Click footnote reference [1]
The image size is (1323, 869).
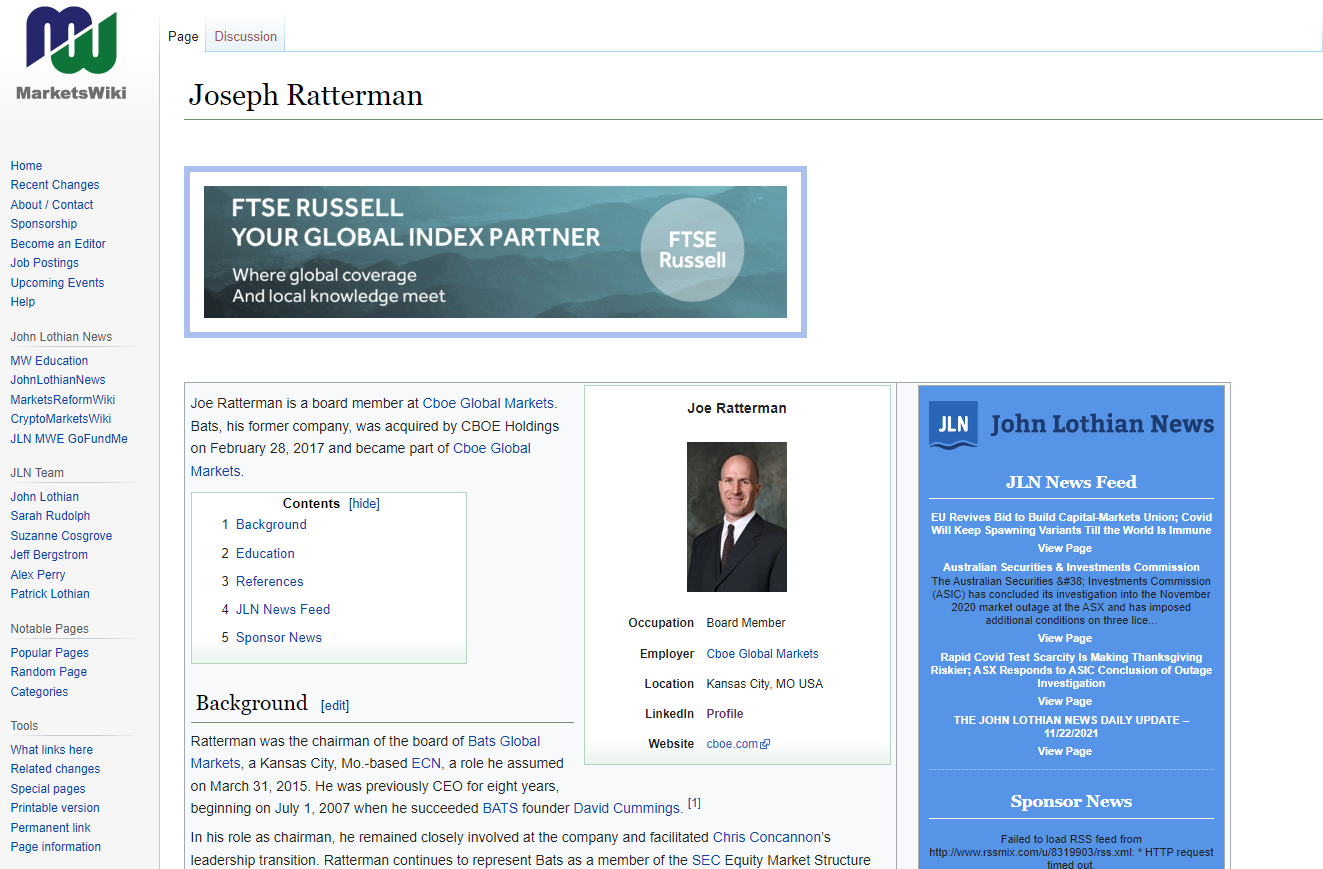[694, 803]
